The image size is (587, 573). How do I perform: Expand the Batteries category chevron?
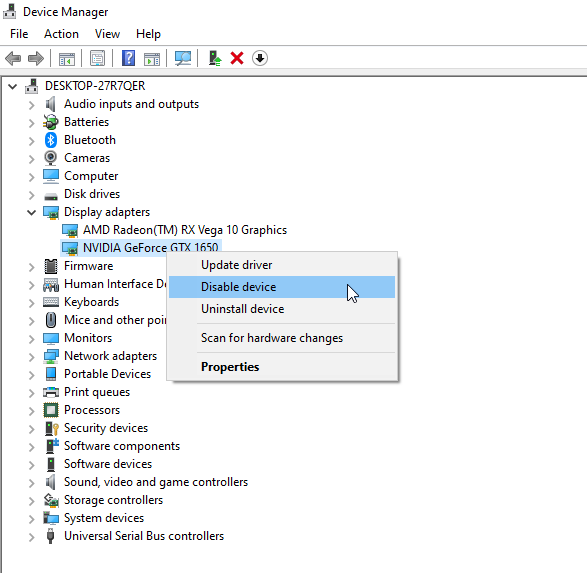[x=31, y=123]
